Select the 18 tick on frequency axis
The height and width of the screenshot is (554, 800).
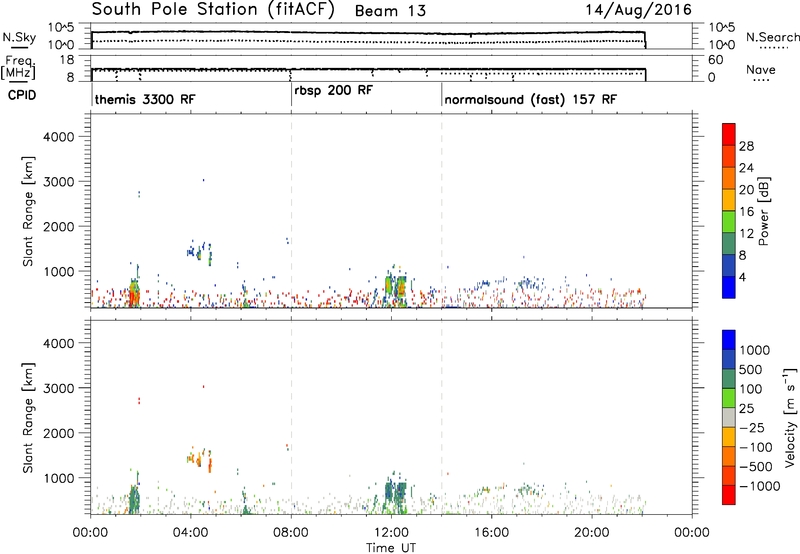tap(68, 60)
